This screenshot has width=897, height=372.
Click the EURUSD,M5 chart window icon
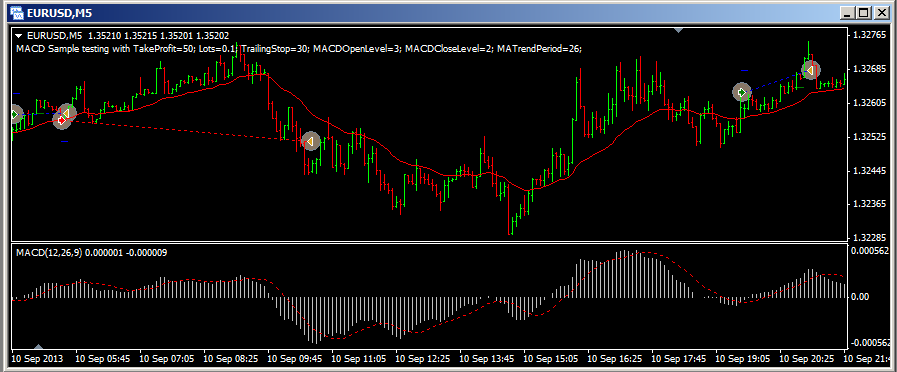point(17,12)
